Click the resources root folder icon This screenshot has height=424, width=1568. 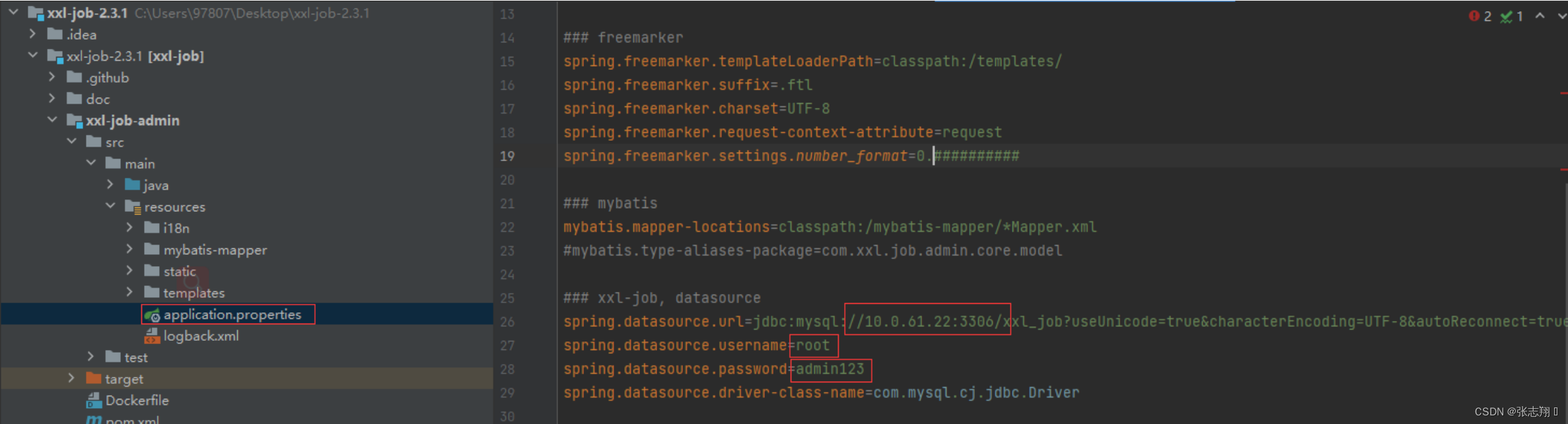(133, 207)
